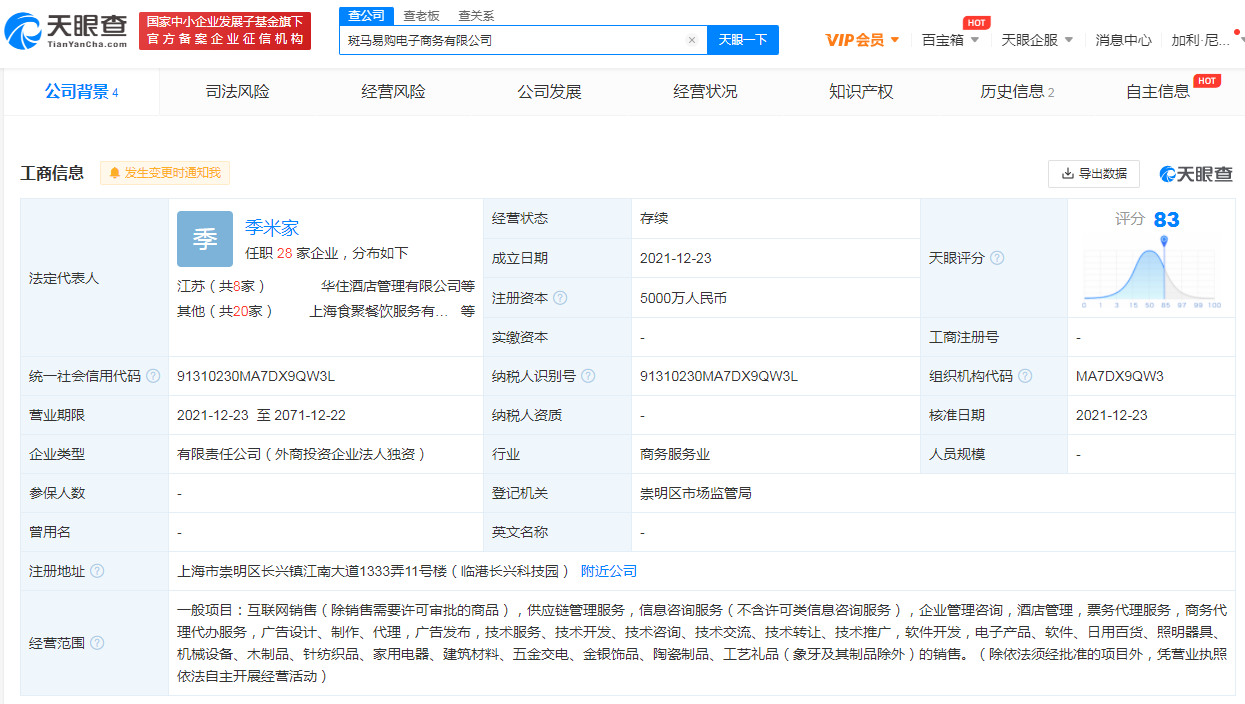Image resolution: width=1245 pixels, height=704 pixels.
Task: Click the help icon next to 注册资本
Action: 560,298
